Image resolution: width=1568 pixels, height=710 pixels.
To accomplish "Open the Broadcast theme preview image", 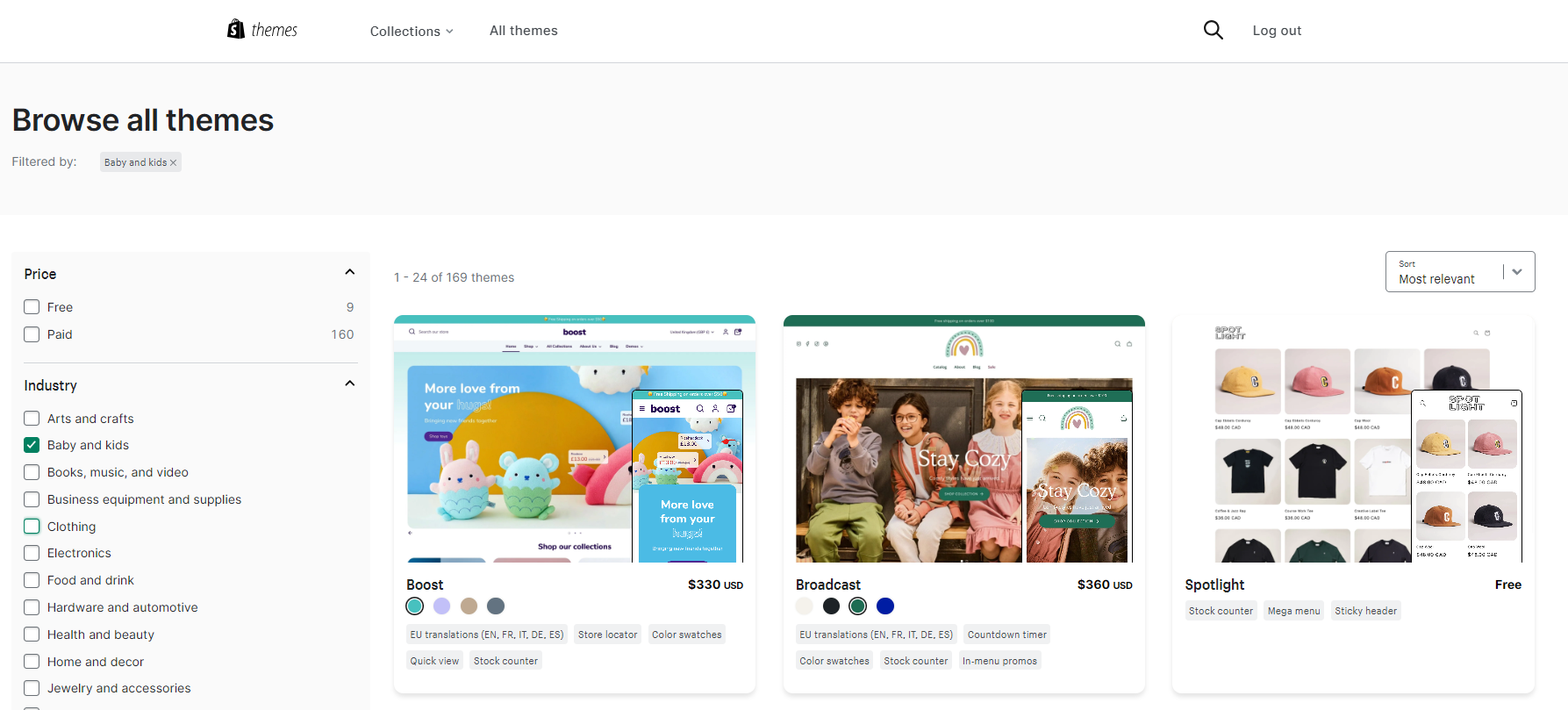I will tap(963, 439).
